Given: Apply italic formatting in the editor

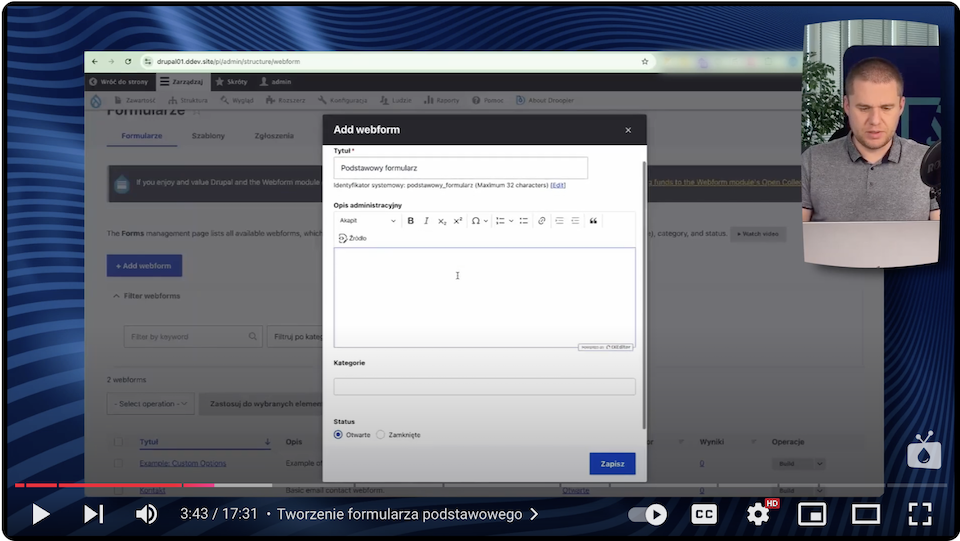Looking at the screenshot, I should tap(426, 221).
